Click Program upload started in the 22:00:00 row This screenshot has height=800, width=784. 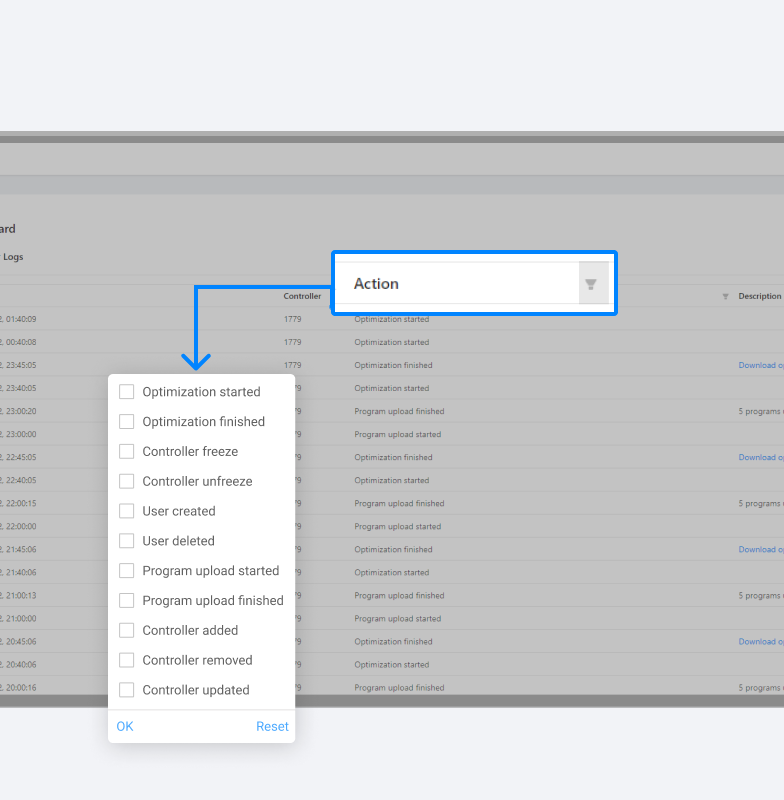[x=398, y=527]
